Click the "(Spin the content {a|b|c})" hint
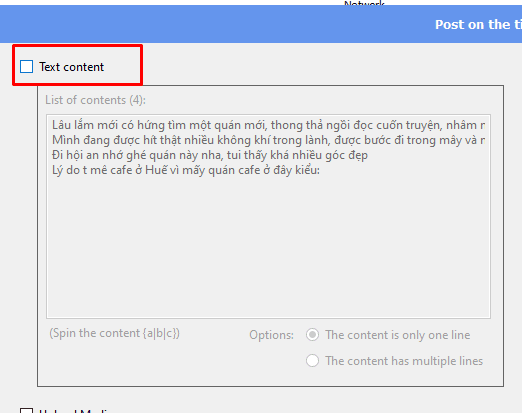The image size is (522, 413). click(x=115, y=333)
